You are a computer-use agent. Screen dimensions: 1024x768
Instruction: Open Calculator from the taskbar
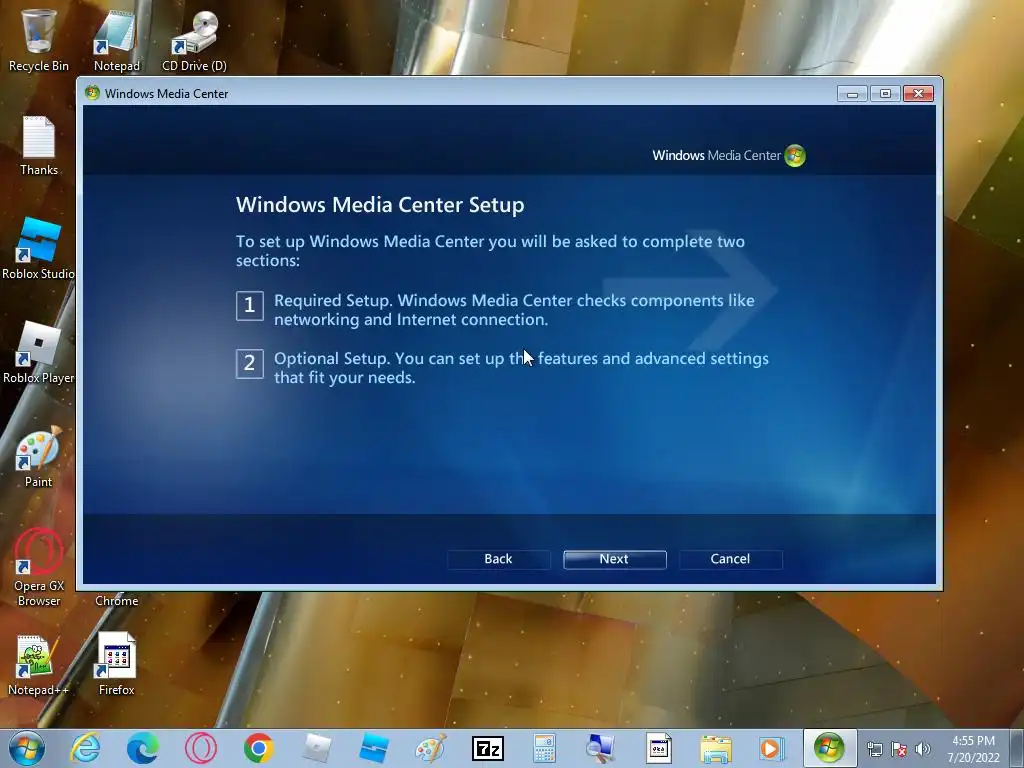(544, 748)
